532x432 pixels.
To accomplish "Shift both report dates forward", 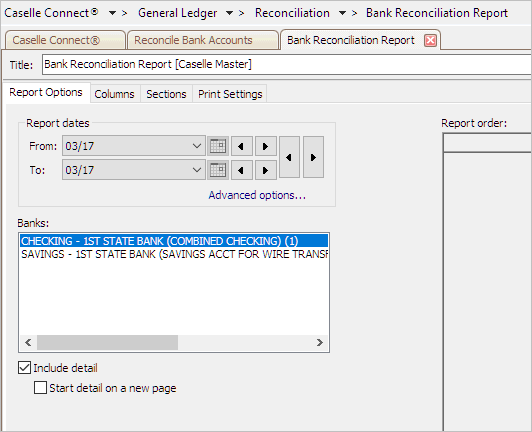I will pos(314,157).
